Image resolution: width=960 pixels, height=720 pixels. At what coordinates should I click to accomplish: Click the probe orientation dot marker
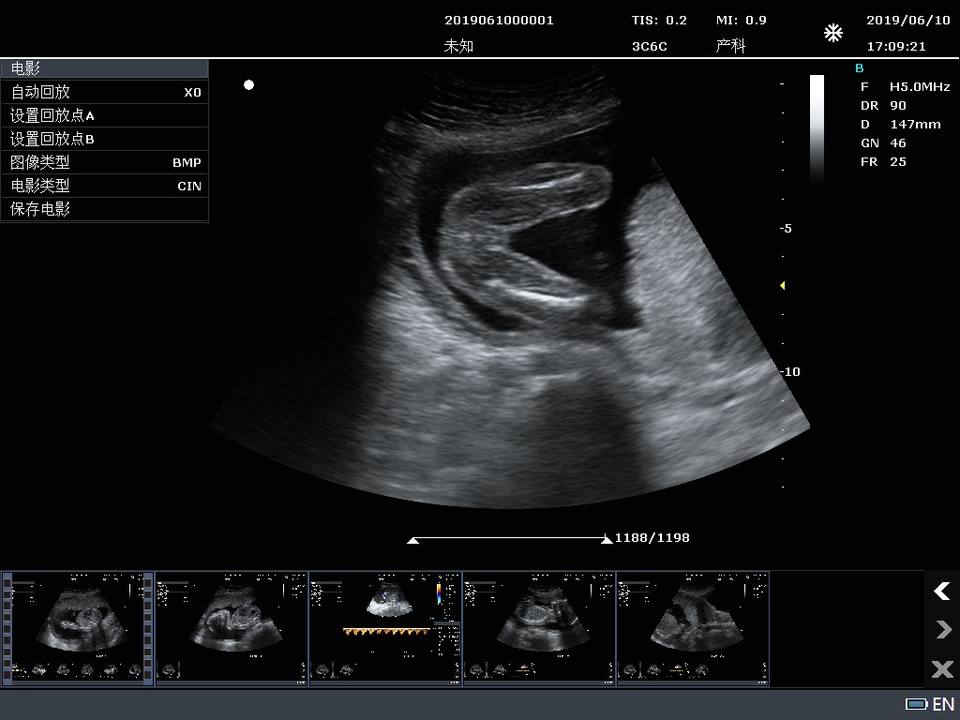coord(249,84)
